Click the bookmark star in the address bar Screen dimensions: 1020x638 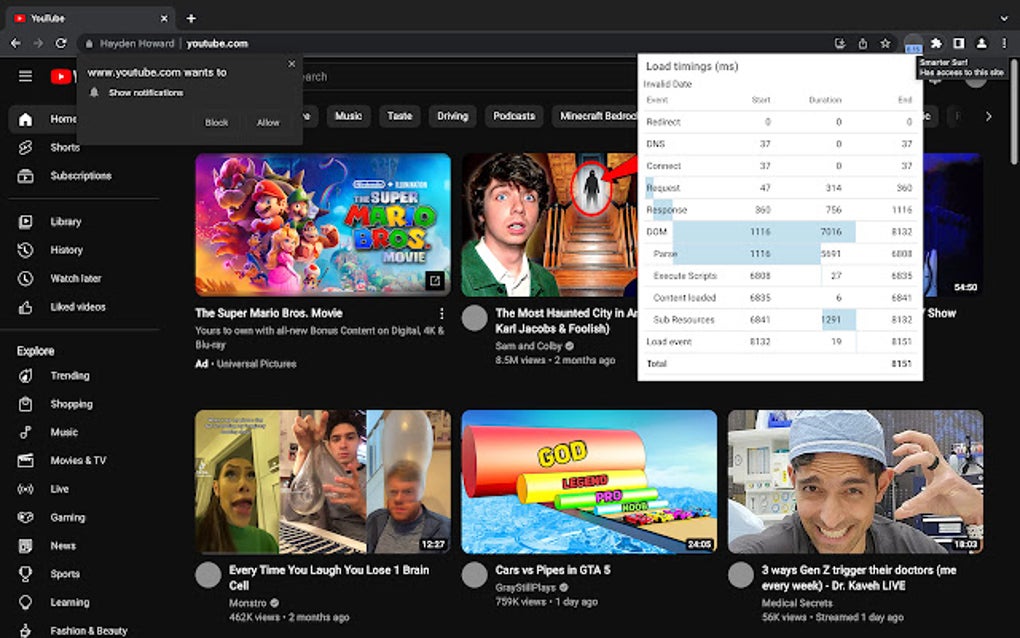point(884,43)
